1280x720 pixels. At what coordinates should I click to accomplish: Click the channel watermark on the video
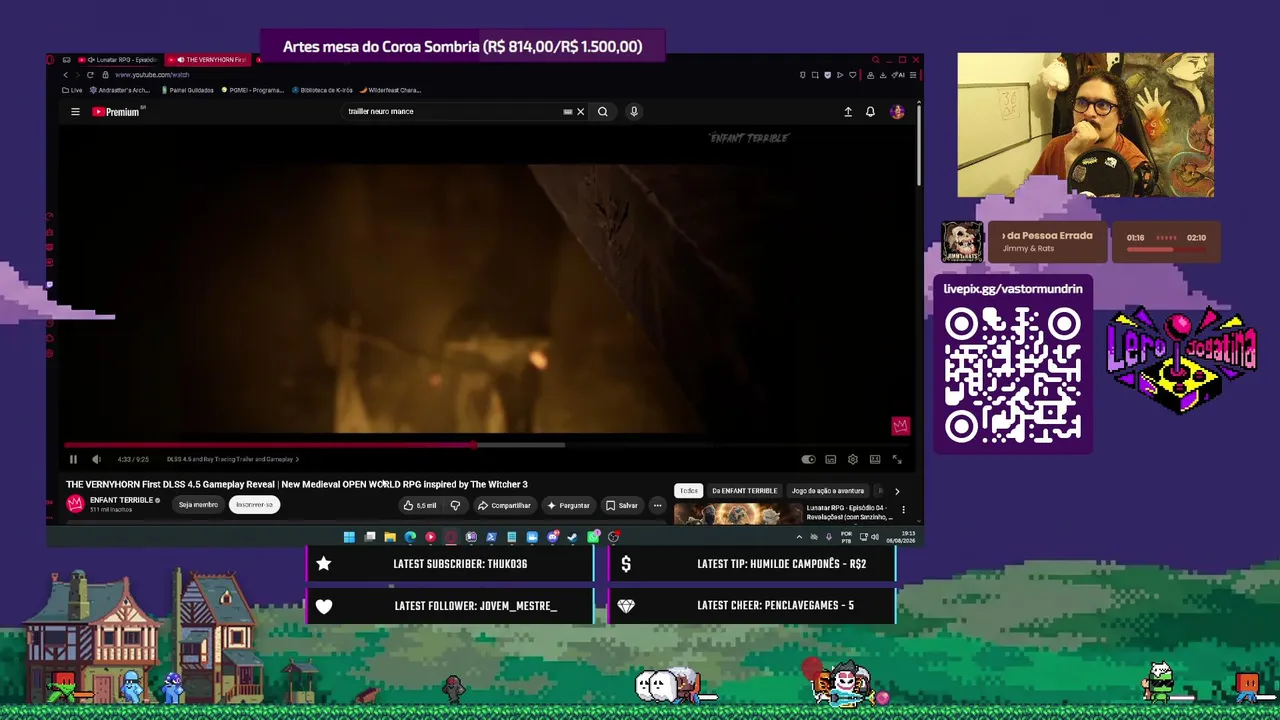point(900,427)
